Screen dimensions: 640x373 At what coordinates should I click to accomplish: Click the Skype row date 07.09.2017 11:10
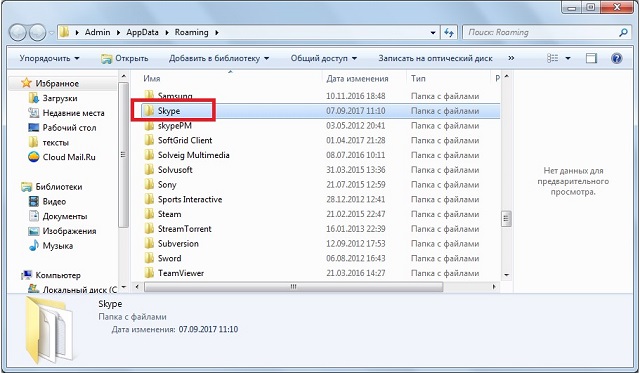(356, 111)
